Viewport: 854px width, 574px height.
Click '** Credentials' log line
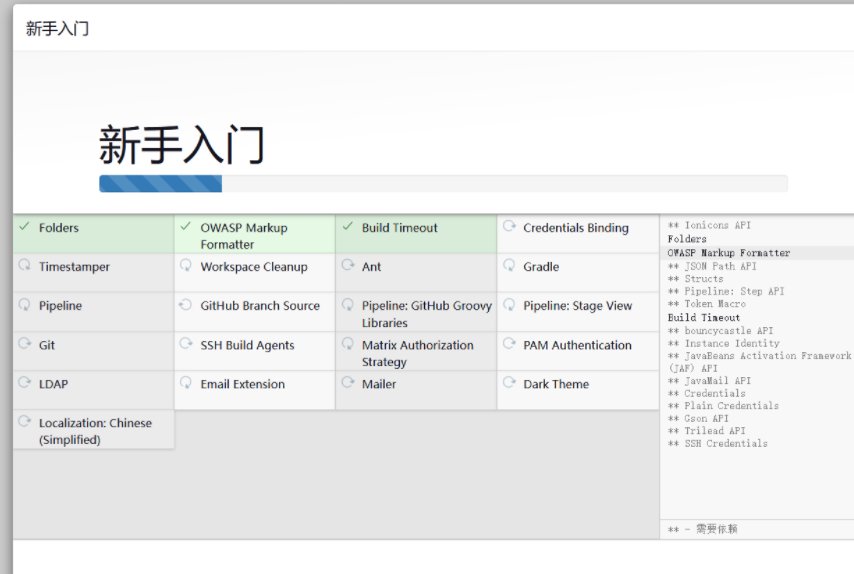pyautogui.click(x=706, y=393)
